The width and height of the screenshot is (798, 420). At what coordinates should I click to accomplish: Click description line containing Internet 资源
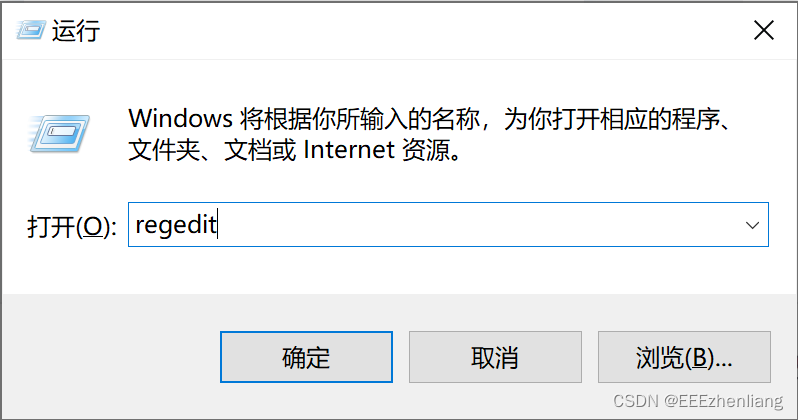tap(294, 150)
